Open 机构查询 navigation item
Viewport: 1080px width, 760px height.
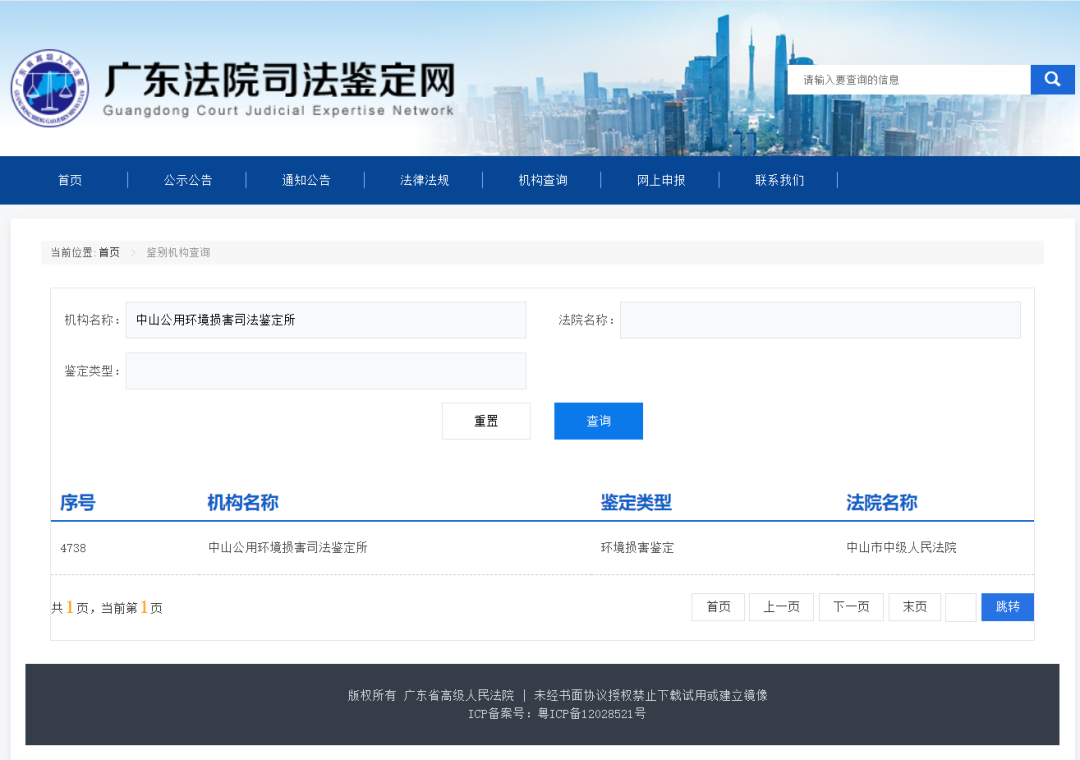542,180
